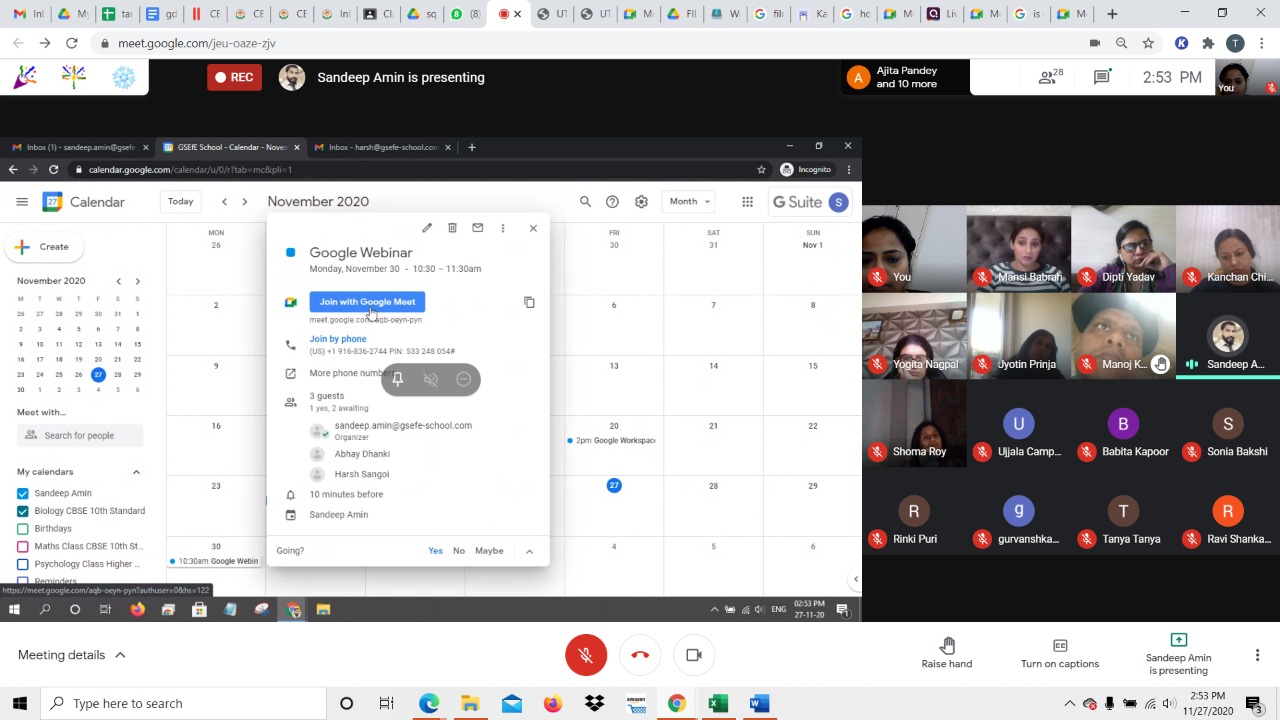The image size is (1280, 720).
Task: Open event options three-dot menu
Action: [x=503, y=228]
